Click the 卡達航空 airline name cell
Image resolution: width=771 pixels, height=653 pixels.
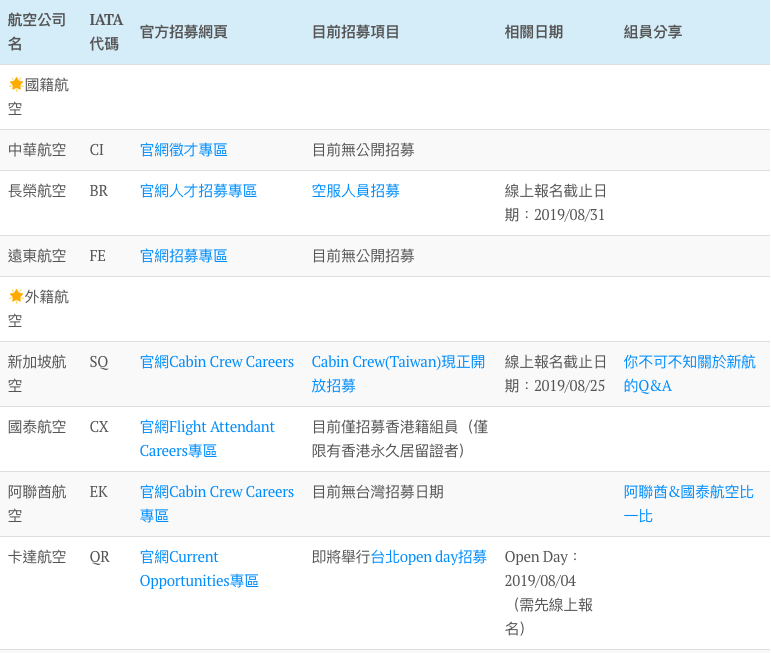pyautogui.click(x=37, y=557)
